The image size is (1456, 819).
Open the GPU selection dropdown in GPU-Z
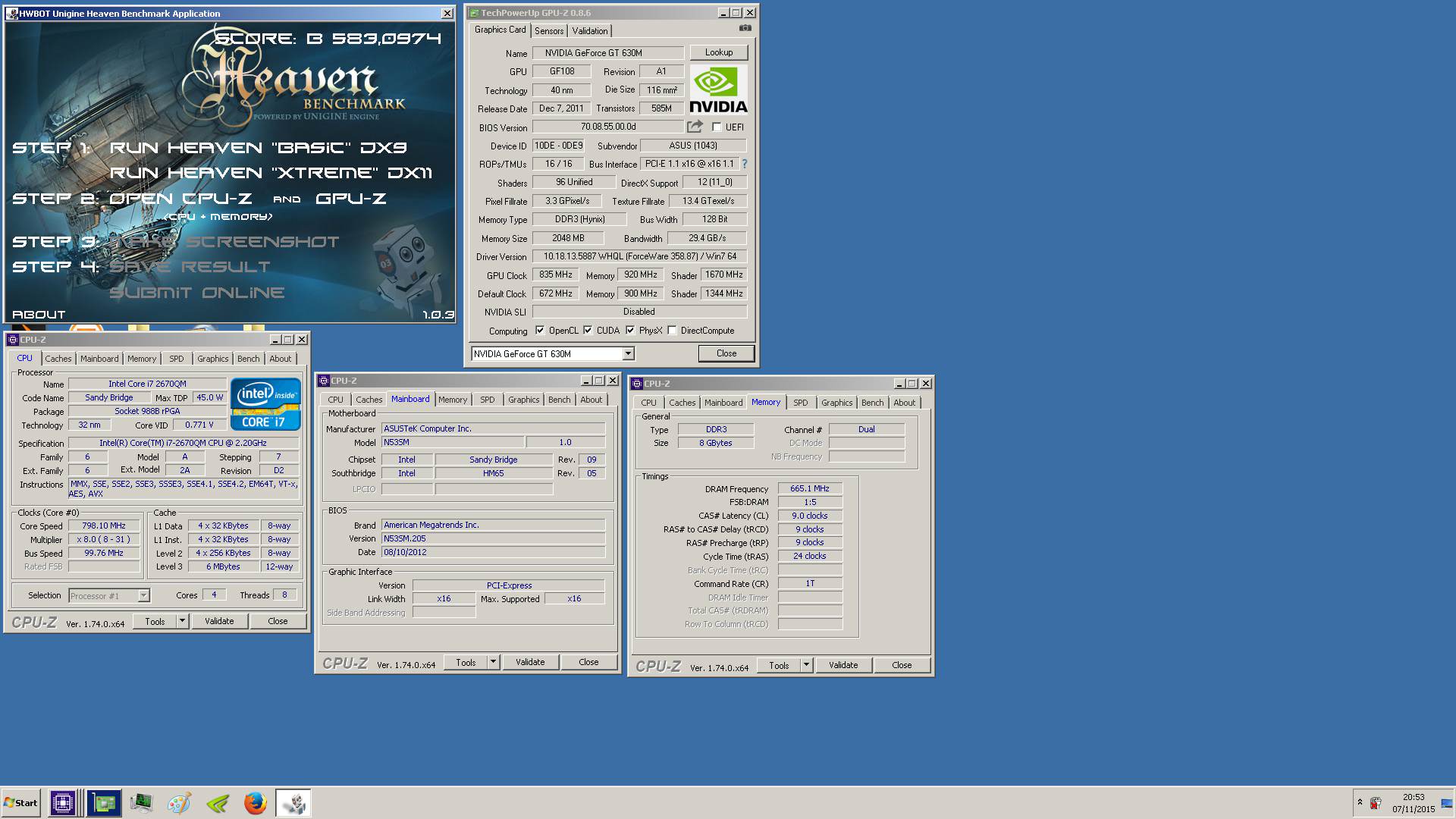[x=628, y=354]
